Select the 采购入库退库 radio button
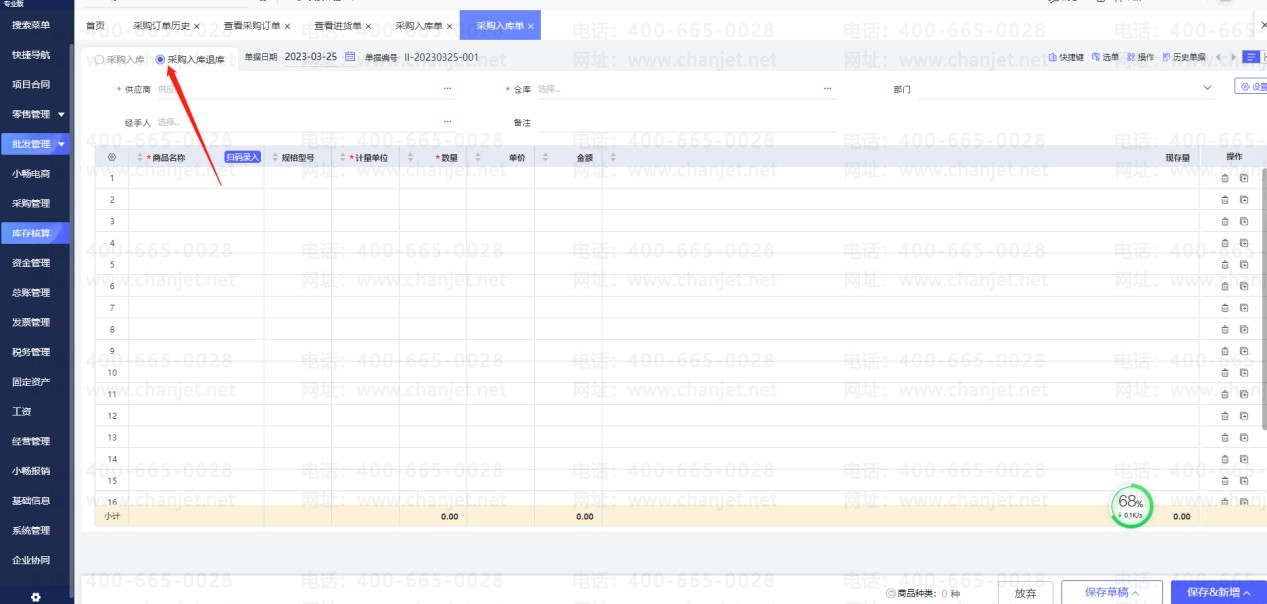The image size is (1267, 604). click(160, 60)
